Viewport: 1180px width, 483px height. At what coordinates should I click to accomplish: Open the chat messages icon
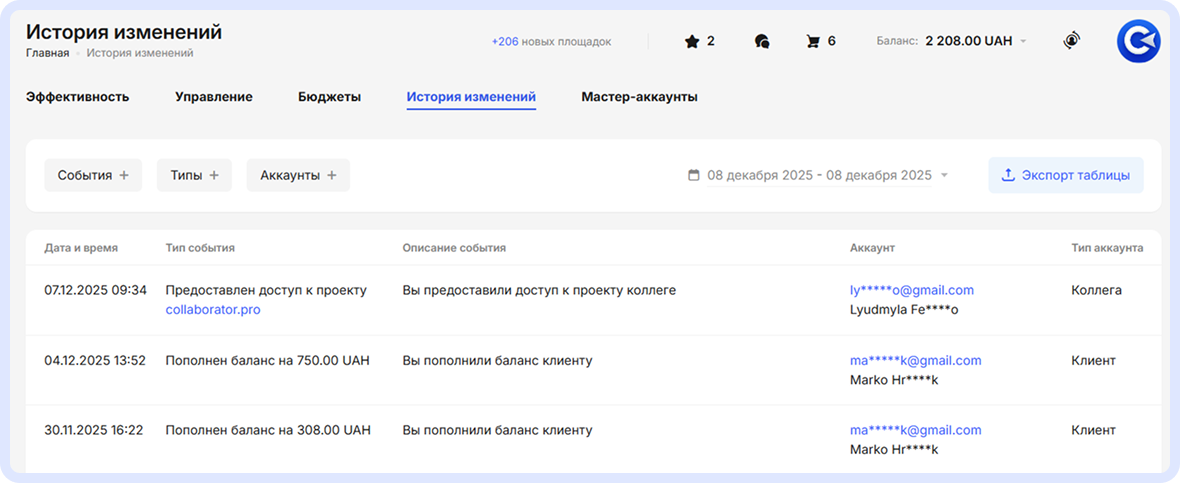click(x=761, y=42)
